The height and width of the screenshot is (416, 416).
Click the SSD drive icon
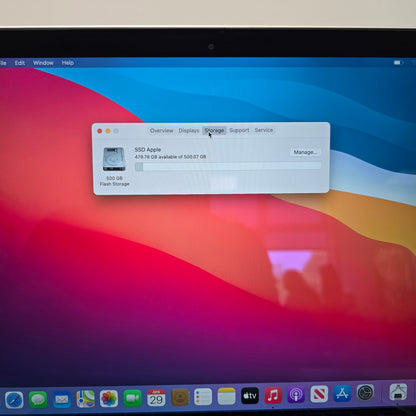[114, 159]
